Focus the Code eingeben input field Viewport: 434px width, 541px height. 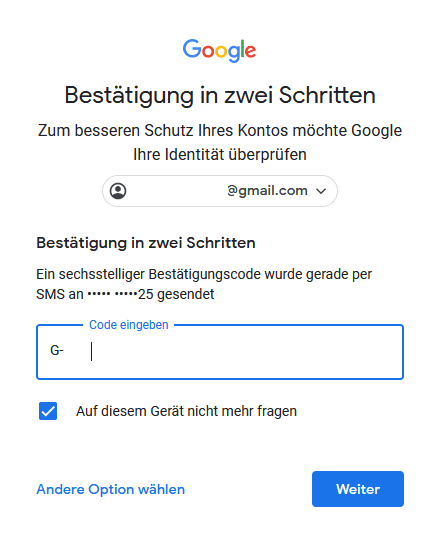[x=220, y=352]
